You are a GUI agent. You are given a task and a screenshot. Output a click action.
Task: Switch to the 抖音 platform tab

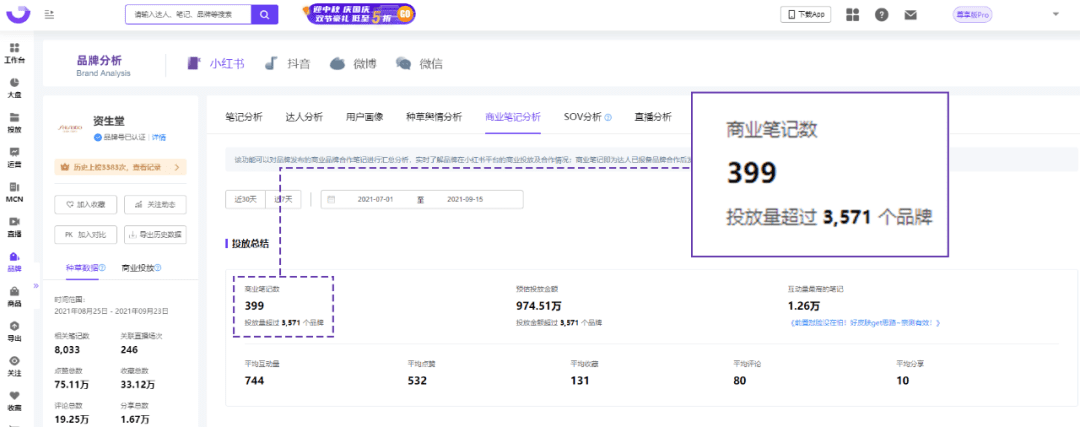coord(288,63)
